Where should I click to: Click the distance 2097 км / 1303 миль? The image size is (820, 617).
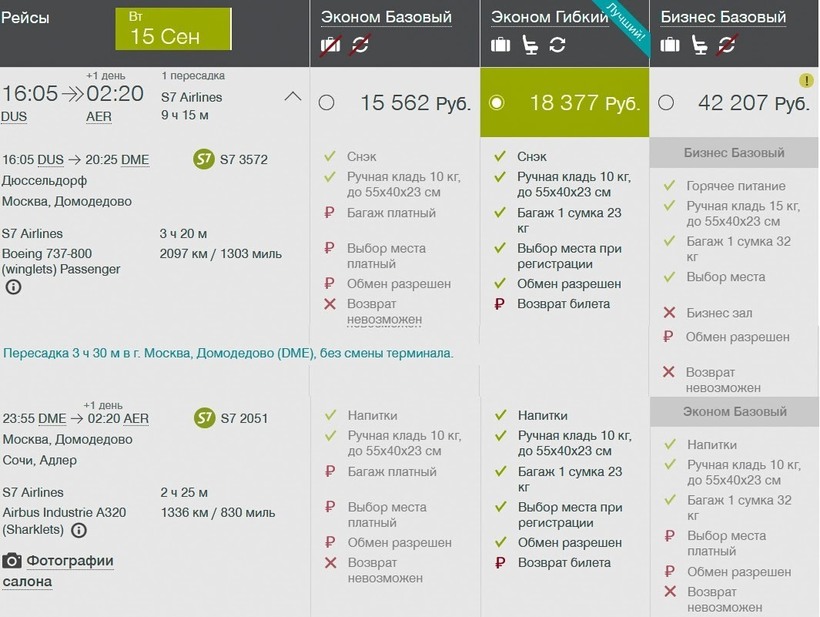221,254
